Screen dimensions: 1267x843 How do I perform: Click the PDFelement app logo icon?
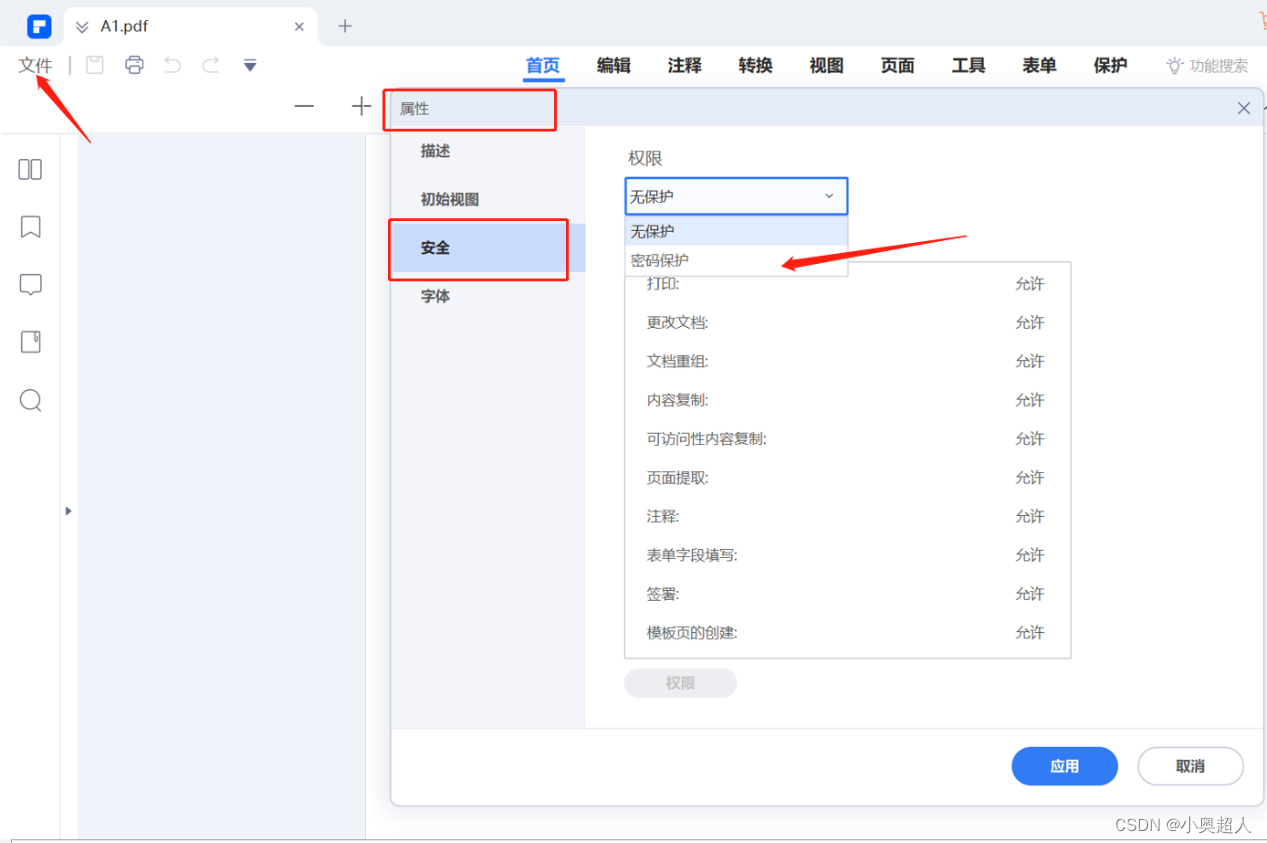point(39,26)
